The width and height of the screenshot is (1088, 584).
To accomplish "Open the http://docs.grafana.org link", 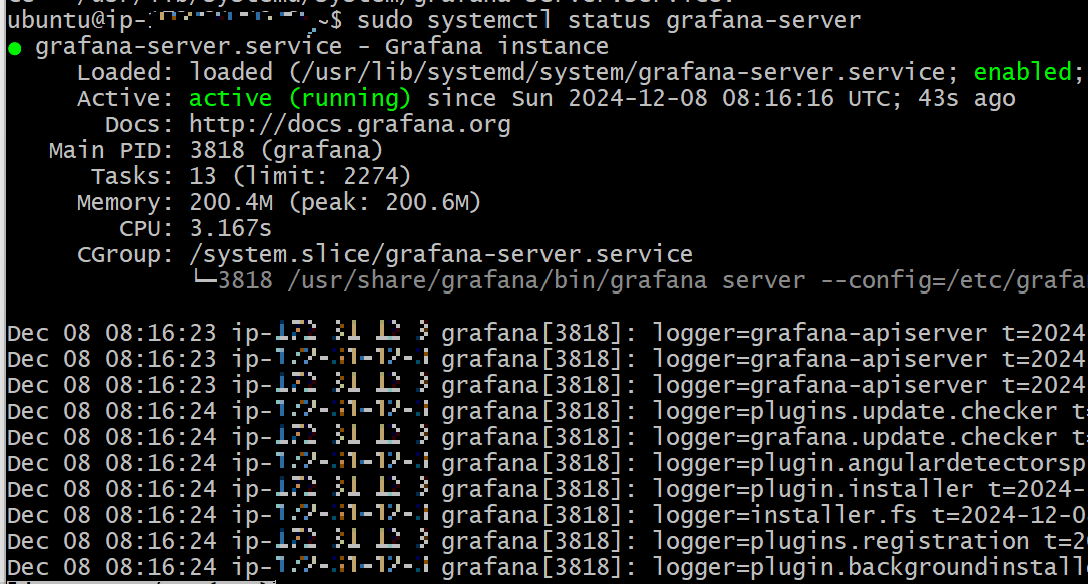I will pyautogui.click(x=350, y=124).
